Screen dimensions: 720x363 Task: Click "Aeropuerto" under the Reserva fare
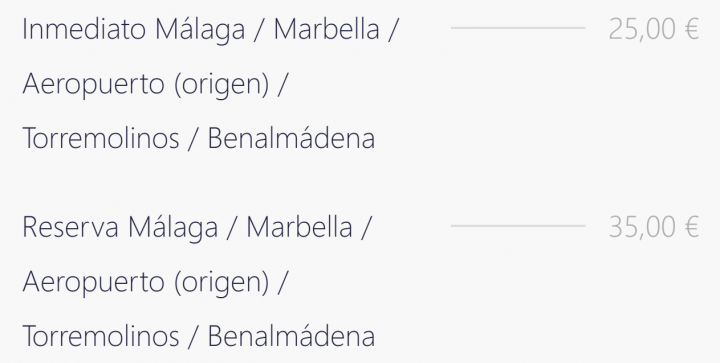93,283
